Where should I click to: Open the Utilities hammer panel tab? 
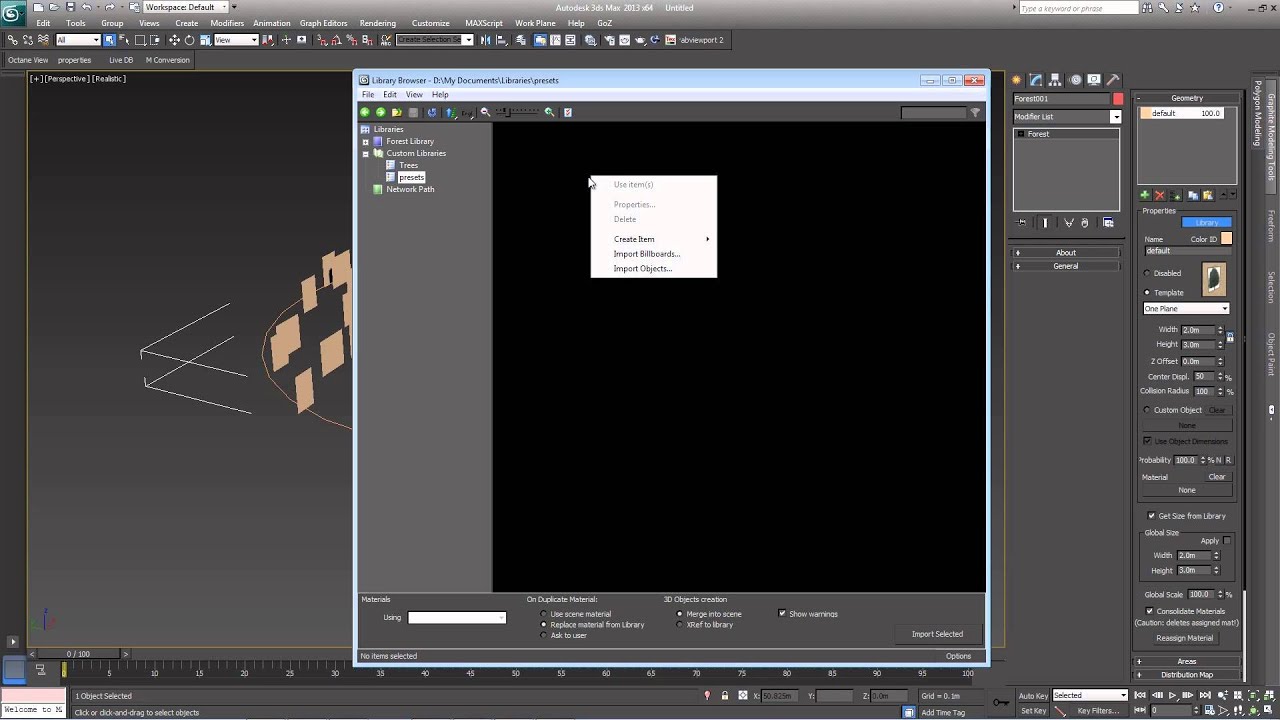1113,80
